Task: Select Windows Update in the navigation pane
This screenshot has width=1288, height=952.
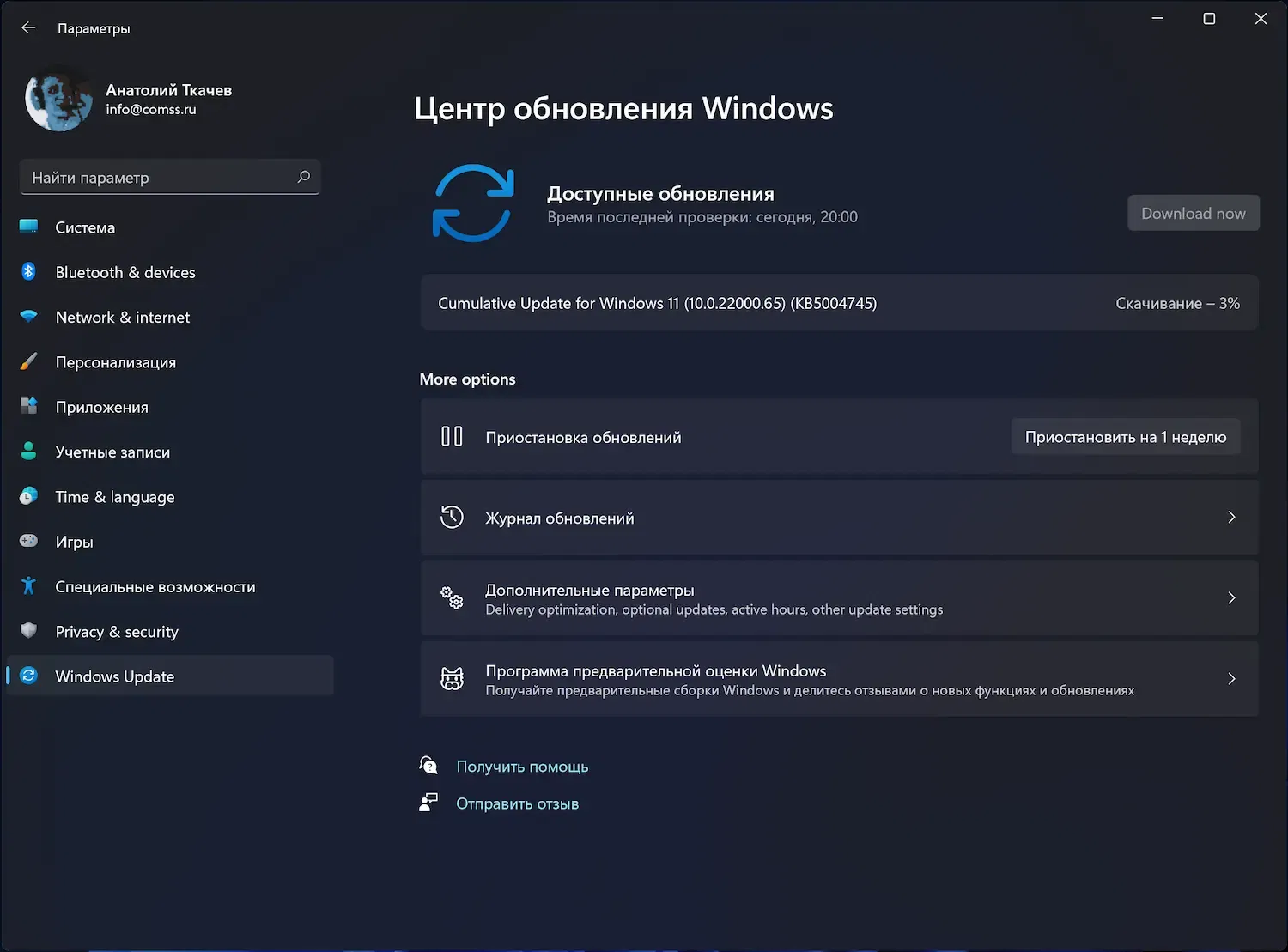Action: (115, 676)
